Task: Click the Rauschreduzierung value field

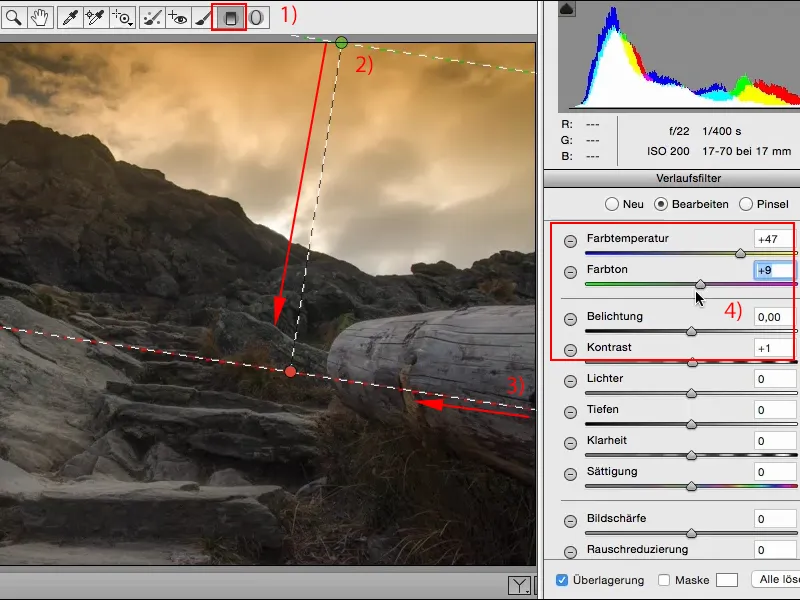Action: (775, 550)
